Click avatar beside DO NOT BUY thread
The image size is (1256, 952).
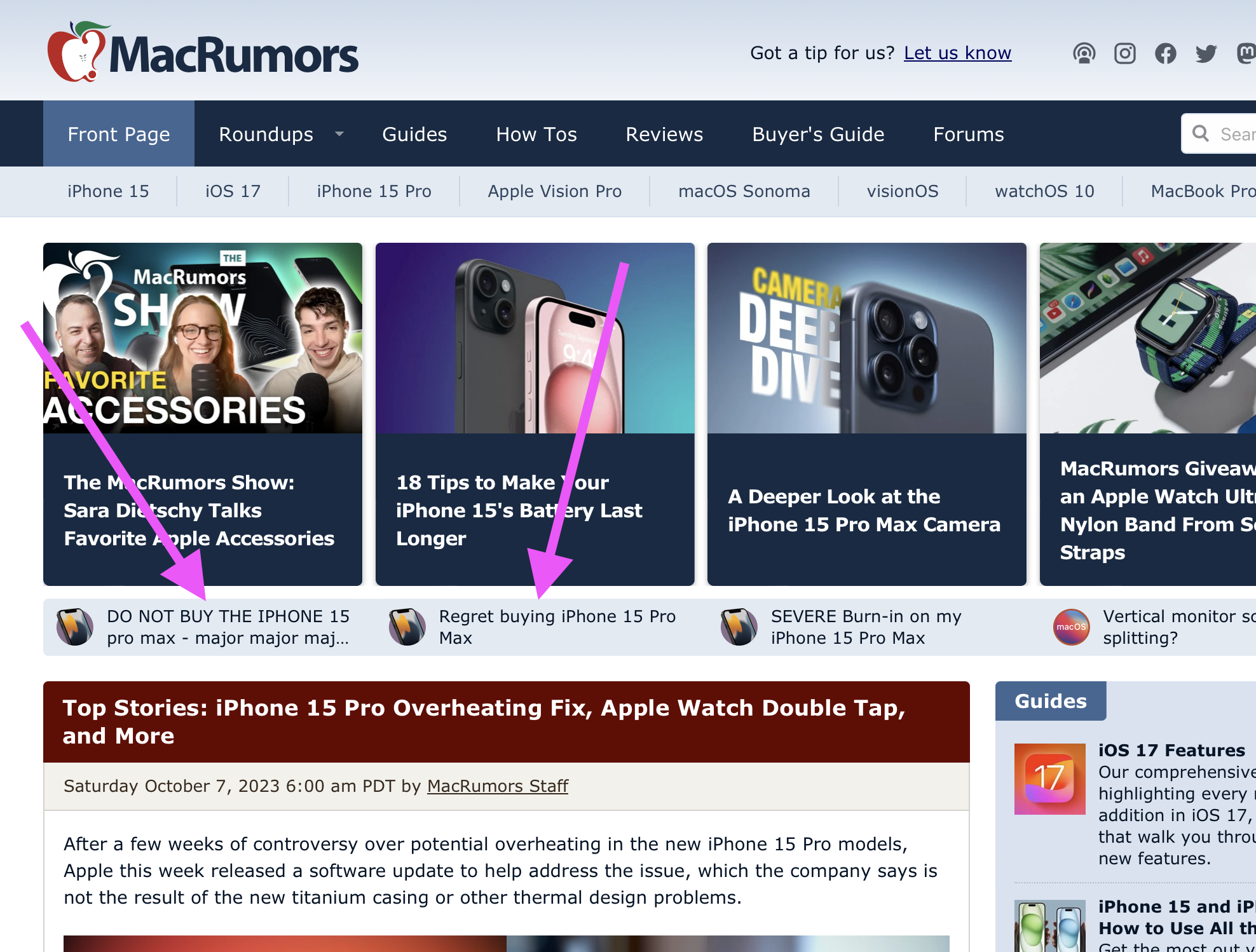(x=75, y=627)
